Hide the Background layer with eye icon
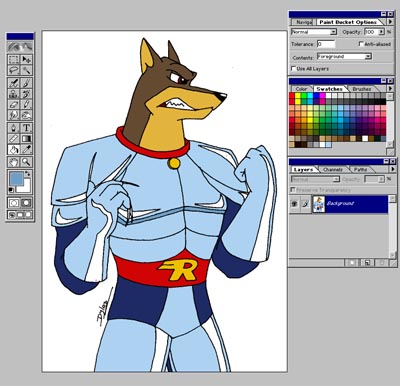The image size is (400, 386). [x=294, y=204]
